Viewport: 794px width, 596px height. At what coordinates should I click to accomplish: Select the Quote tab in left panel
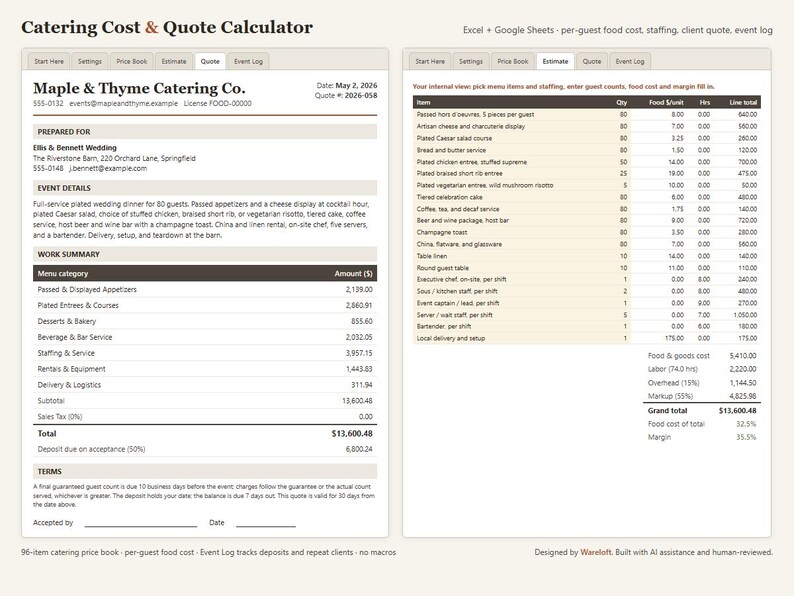click(210, 61)
